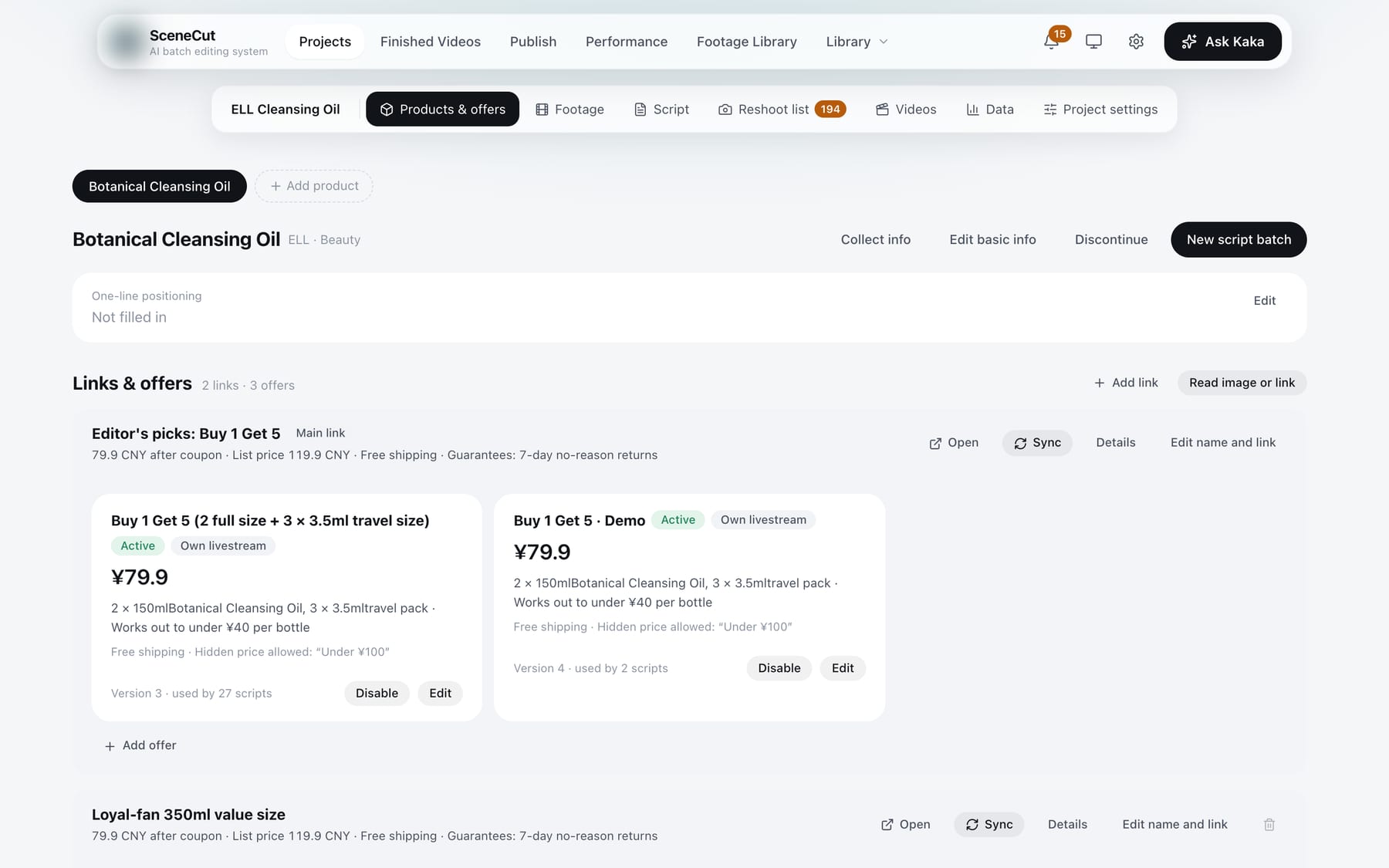
Task: Disable the Version 3 offer
Action: 377,694
